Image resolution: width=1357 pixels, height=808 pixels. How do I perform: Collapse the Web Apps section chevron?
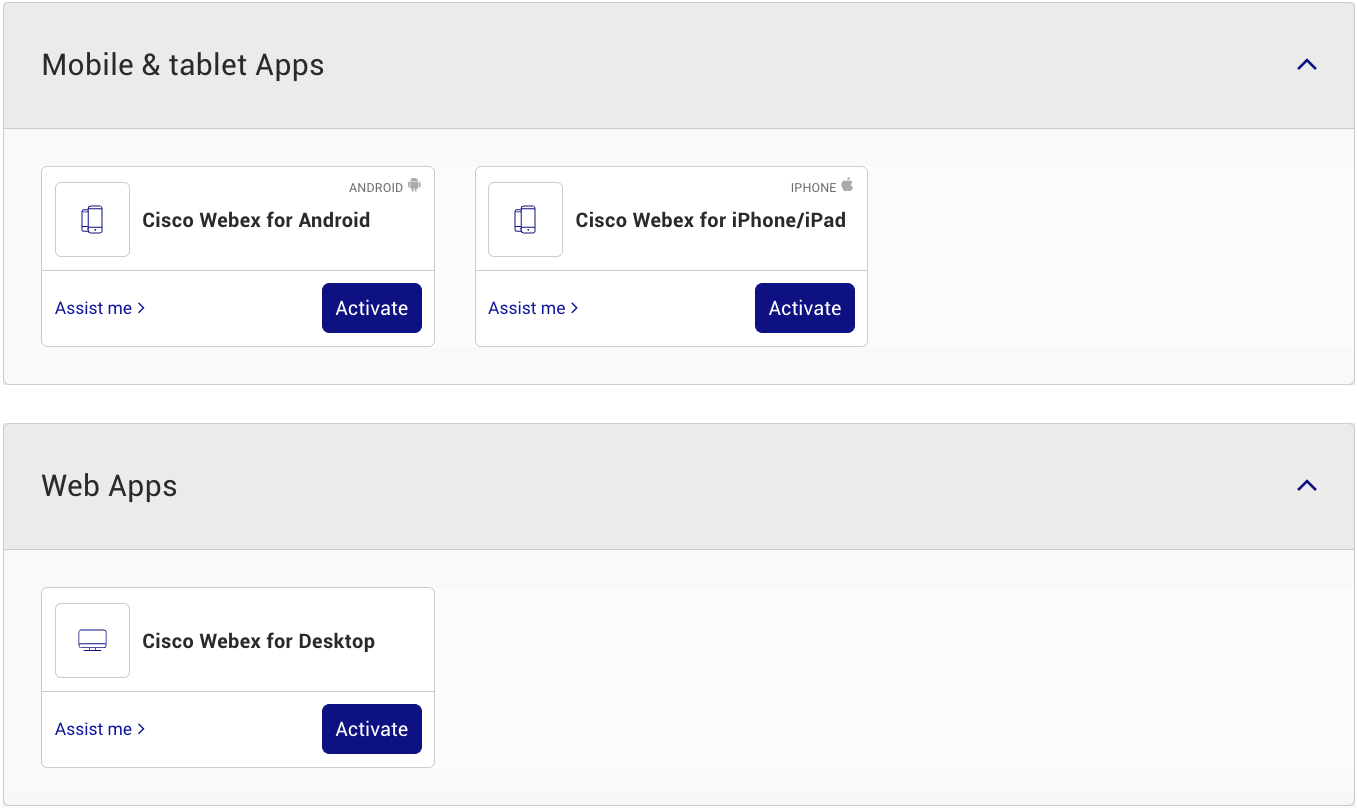tap(1306, 486)
